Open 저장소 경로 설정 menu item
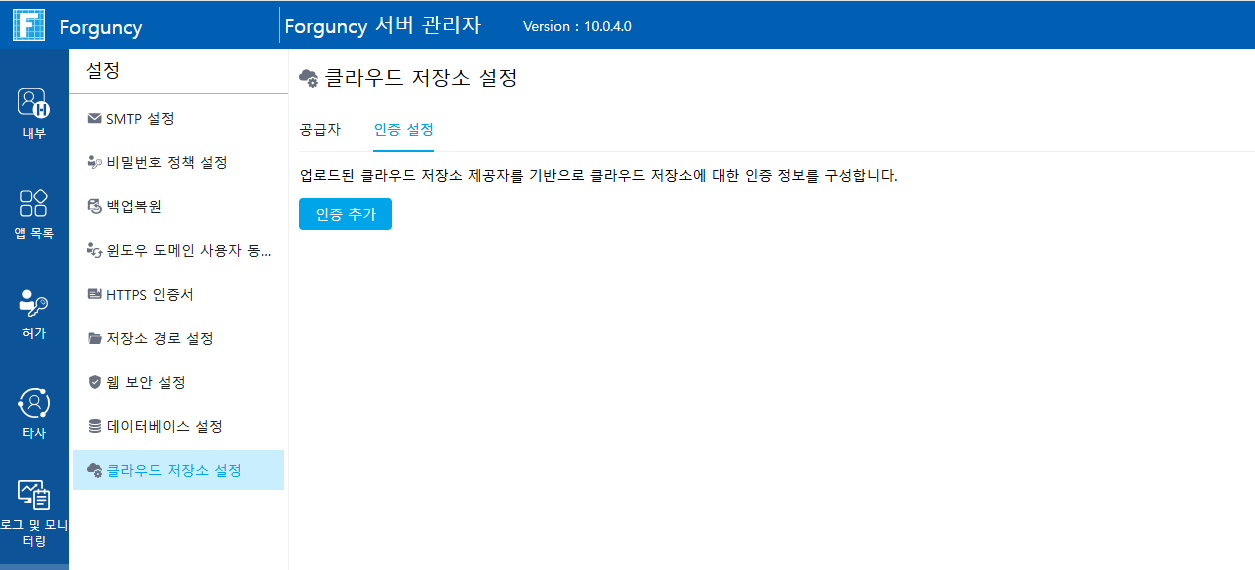 [178, 338]
